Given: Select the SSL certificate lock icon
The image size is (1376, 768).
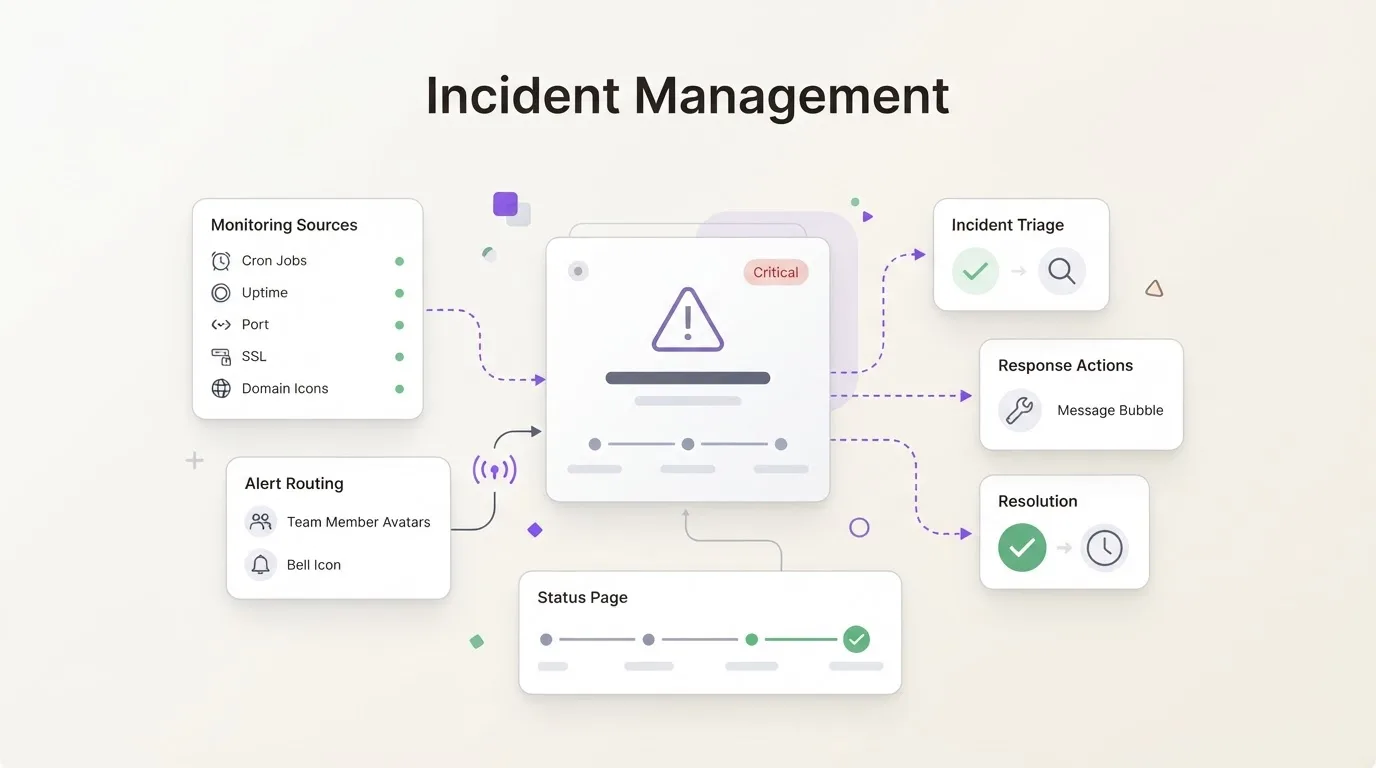Looking at the screenshot, I should pos(221,356).
